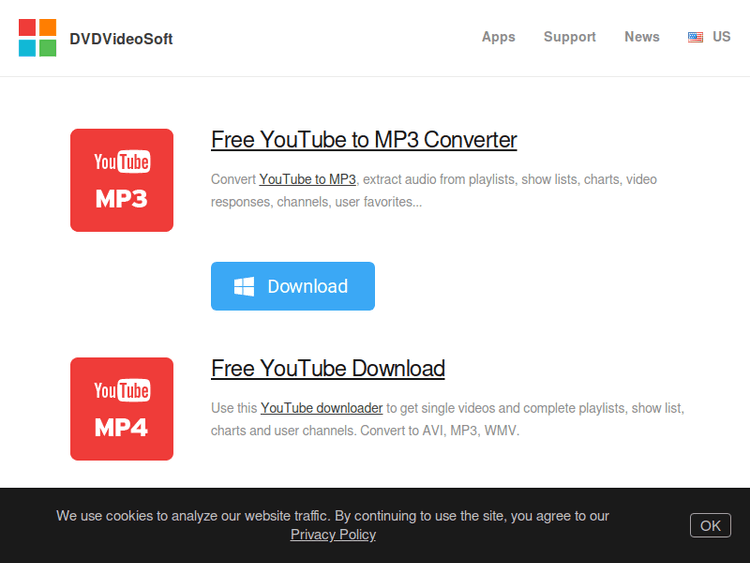The width and height of the screenshot is (750, 563).
Task: Follow the 'YouTube downloader' inline link
Action: [321, 408]
